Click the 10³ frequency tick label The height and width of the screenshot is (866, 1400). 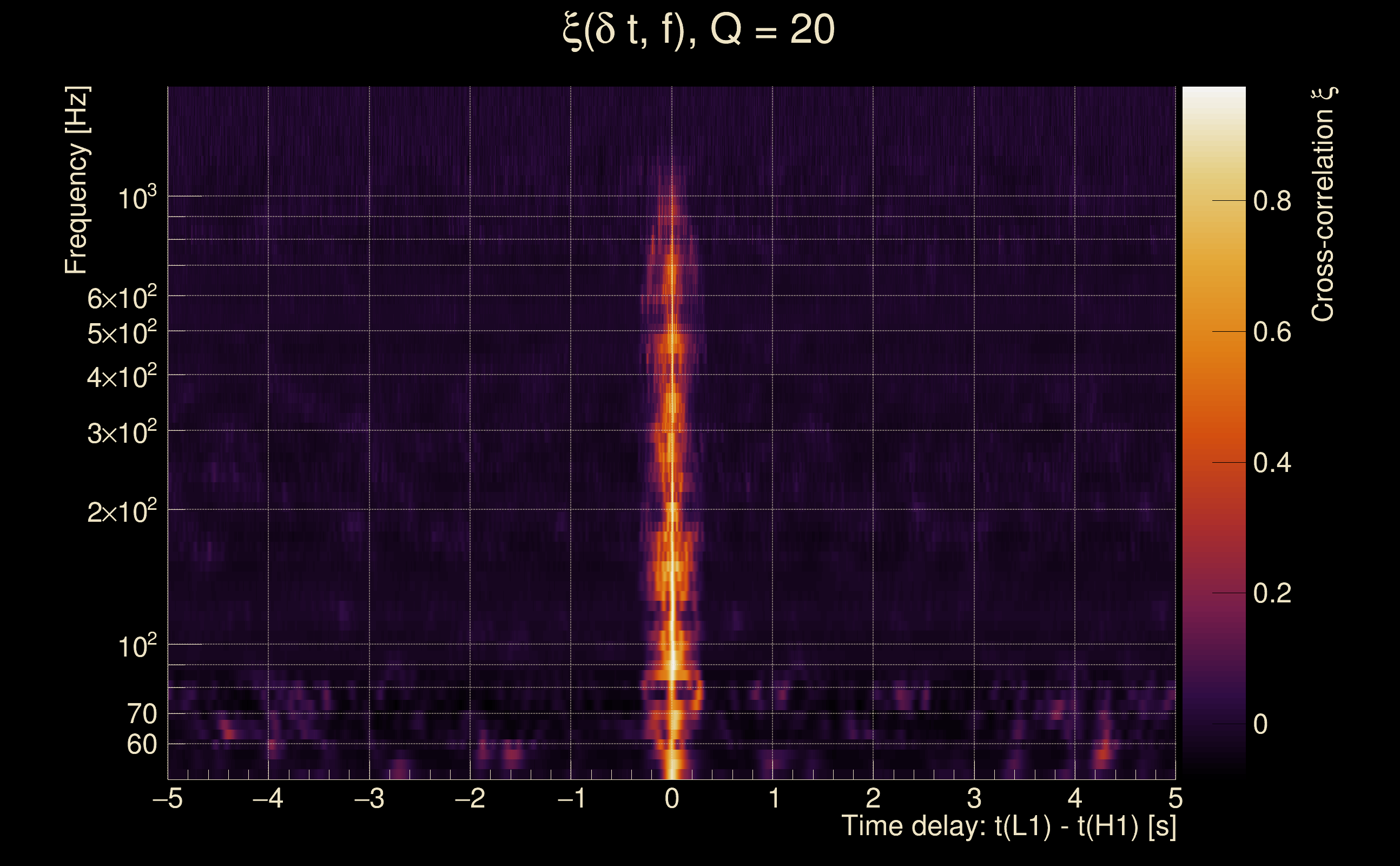136,198
